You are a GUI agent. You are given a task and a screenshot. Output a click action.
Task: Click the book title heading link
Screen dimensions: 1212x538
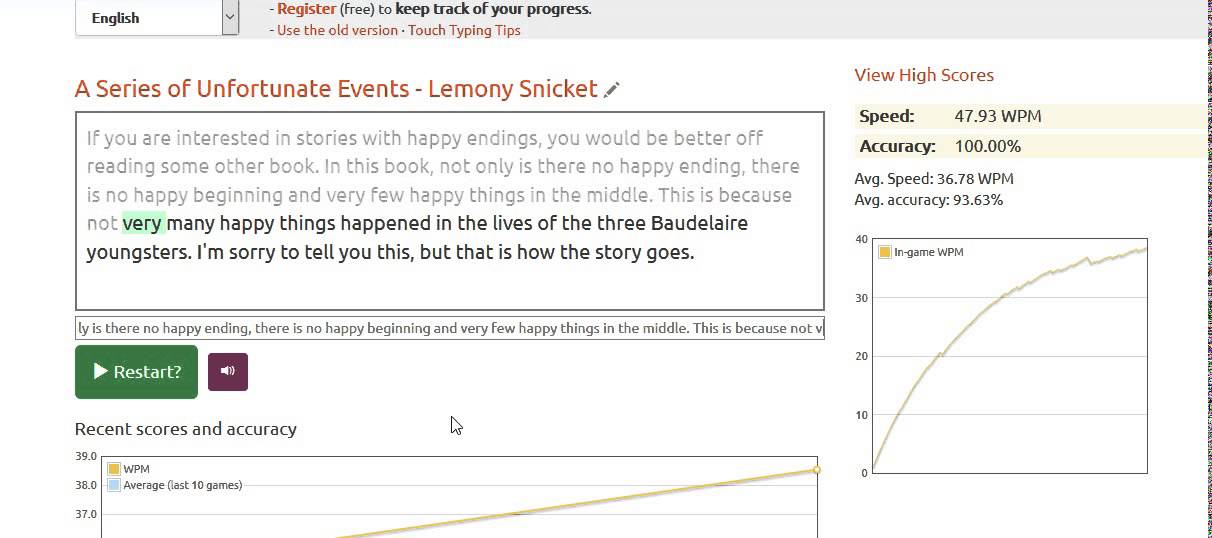336,89
